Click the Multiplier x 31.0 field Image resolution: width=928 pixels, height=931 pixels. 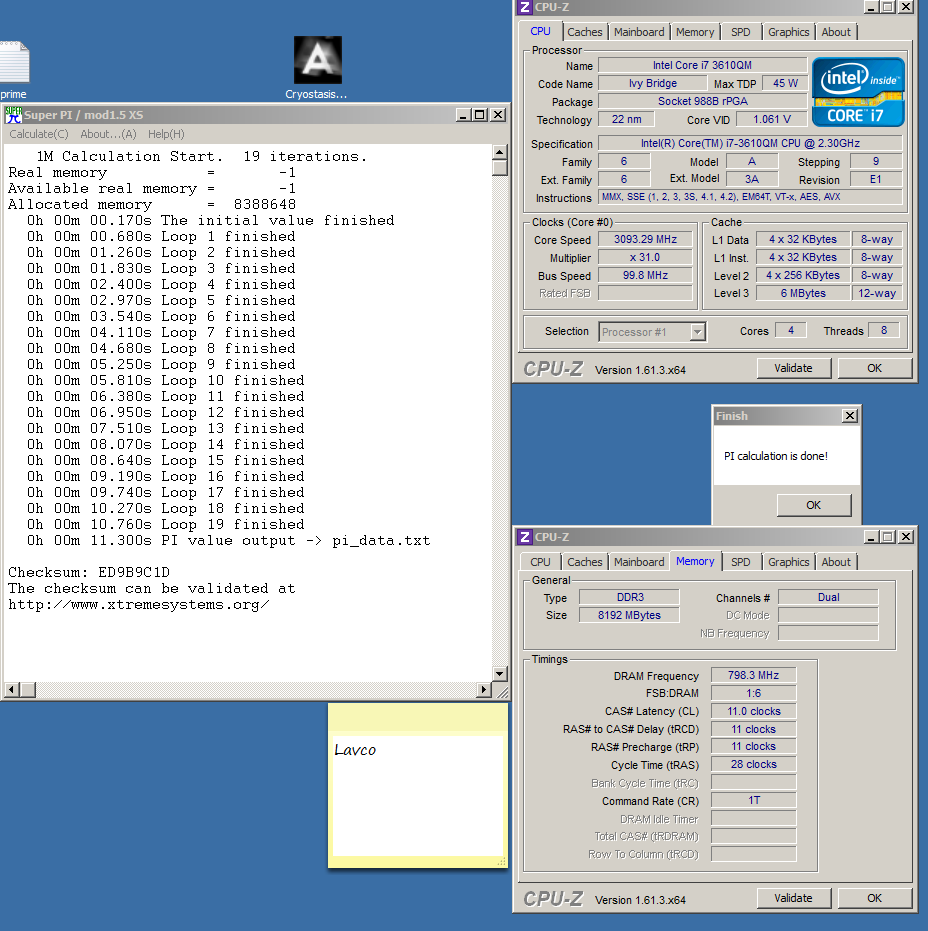pos(645,257)
